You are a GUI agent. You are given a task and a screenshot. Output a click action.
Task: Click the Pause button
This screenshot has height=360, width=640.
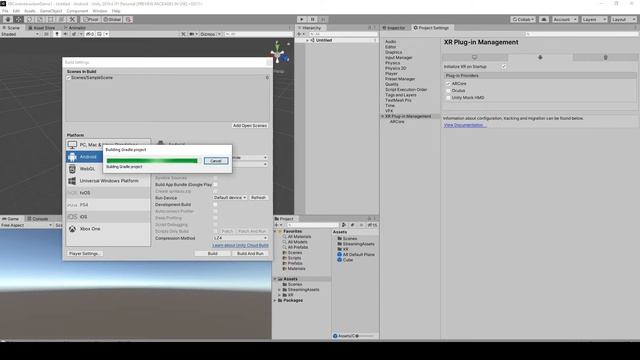[x=313, y=19]
